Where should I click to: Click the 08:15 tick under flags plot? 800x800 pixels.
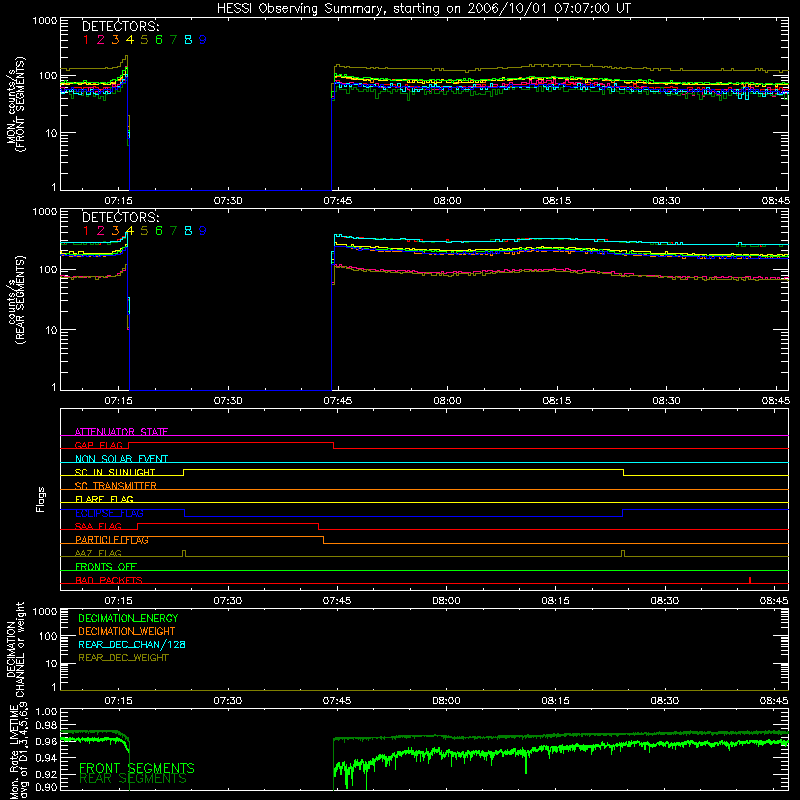556,601
